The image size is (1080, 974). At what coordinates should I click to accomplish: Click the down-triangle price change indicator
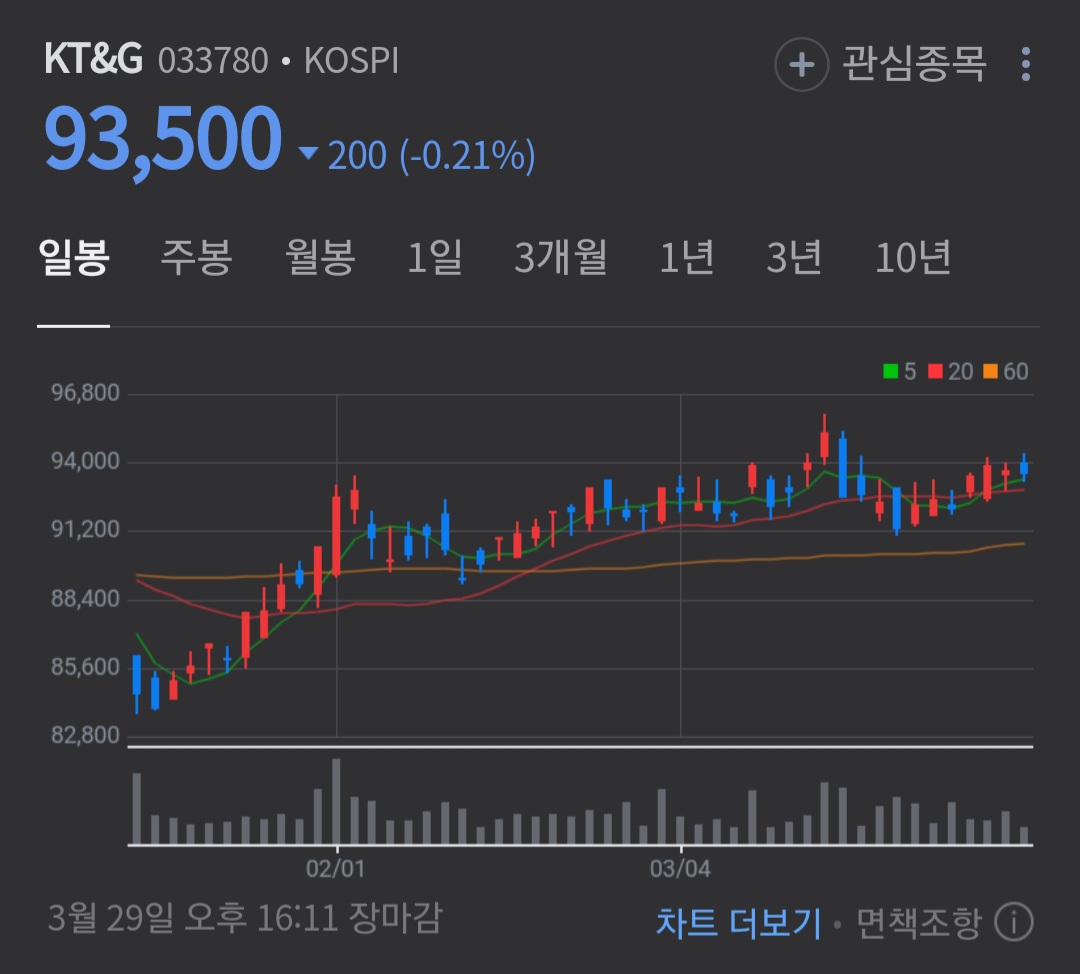(309, 152)
